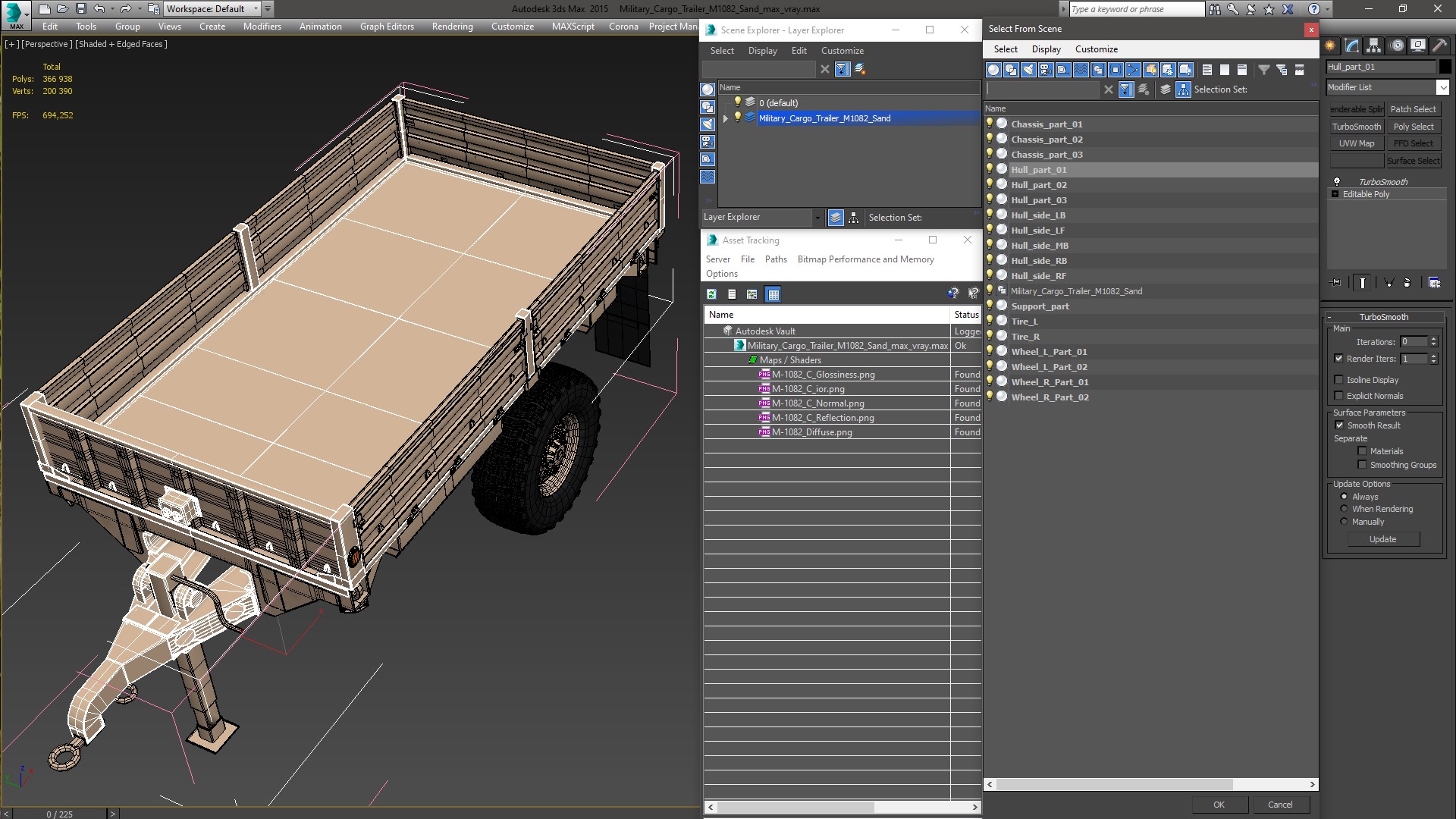Click Remove modifier trash icon in stack
Image resolution: width=1456 pixels, height=819 pixels.
pyautogui.click(x=1407, y=283)
